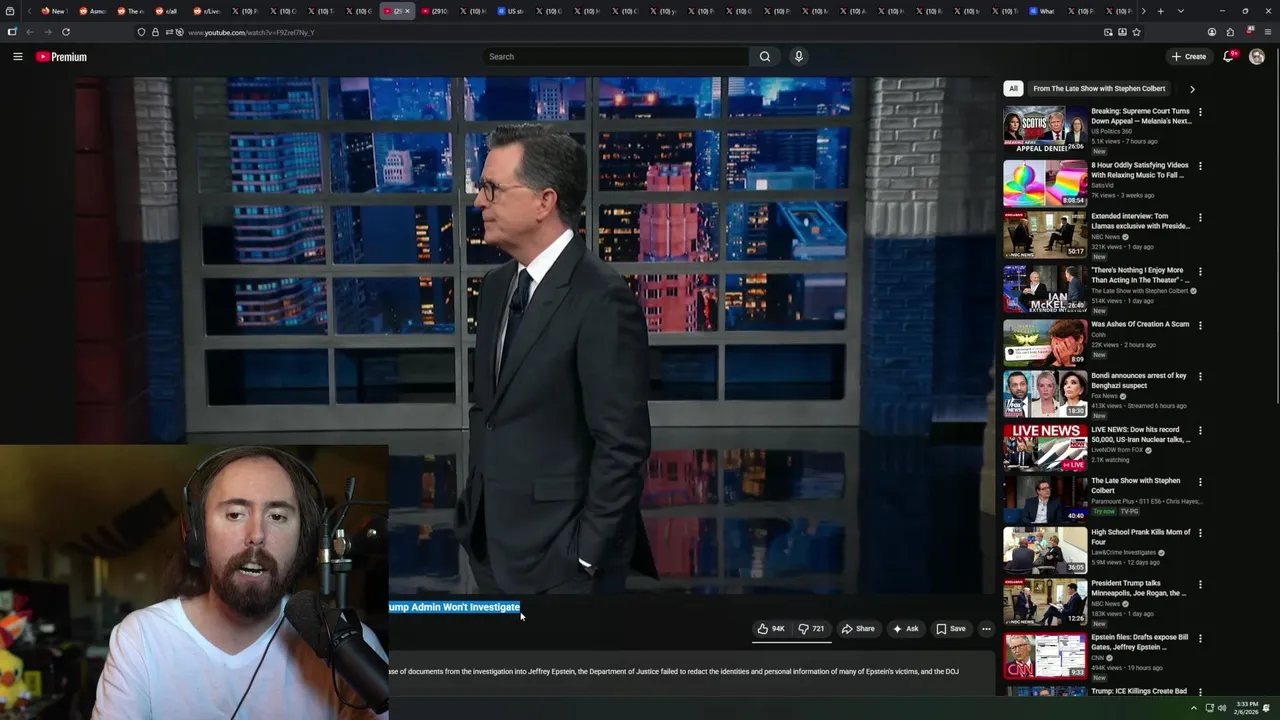Image resolution: width=1280 pixels, height=720 pixels.
Task: Open the YouTube notifications bell
Action: tap(1229, 57)
